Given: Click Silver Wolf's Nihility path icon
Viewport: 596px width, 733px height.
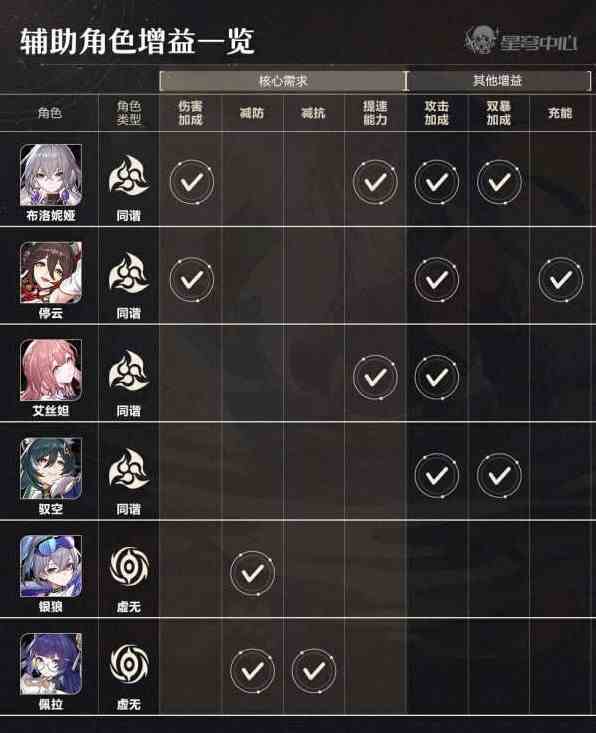Looking at the screenshot, I should click(x=129, y=567).
